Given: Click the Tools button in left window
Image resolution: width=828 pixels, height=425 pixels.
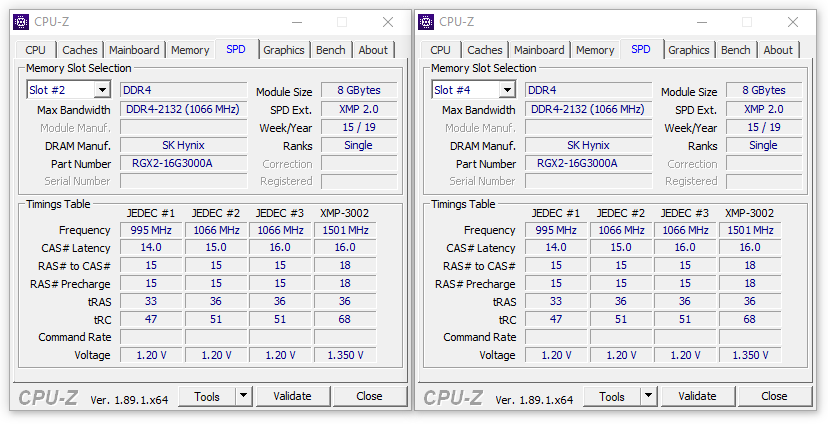Looking at the screenshot, I should coord(207,396).
